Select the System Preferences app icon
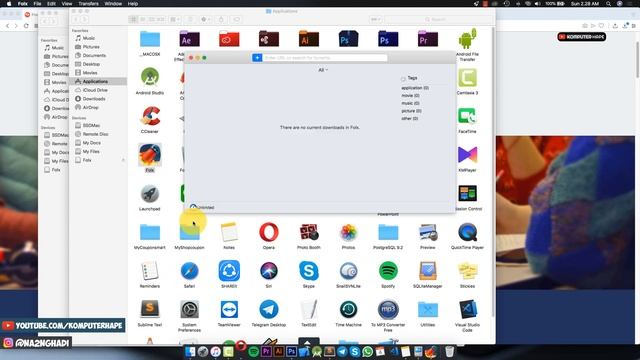640x360 pixels. click(x=189, y=309)
